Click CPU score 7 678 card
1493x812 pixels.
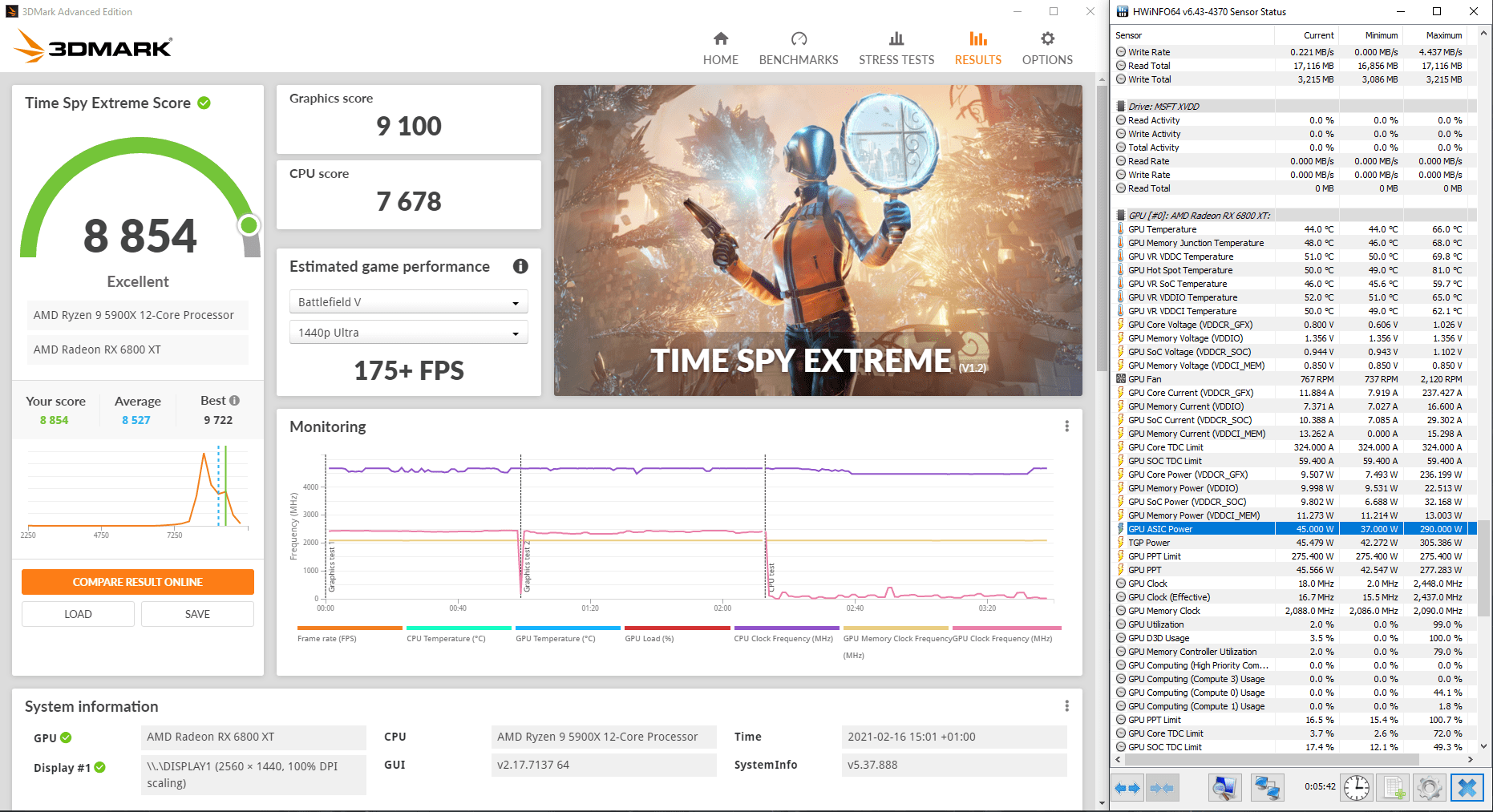point(409,195)
